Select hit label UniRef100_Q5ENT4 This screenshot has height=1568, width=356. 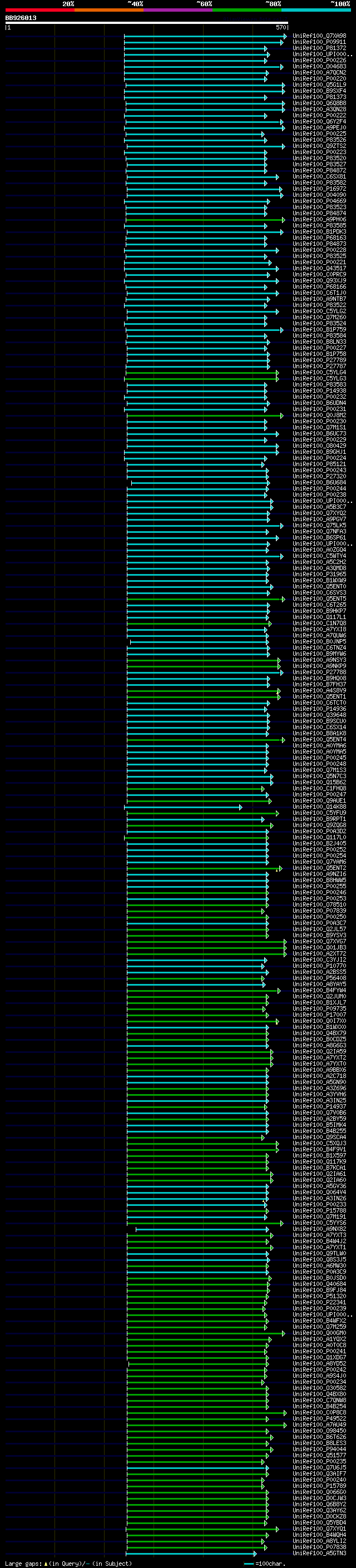[319, 740]
